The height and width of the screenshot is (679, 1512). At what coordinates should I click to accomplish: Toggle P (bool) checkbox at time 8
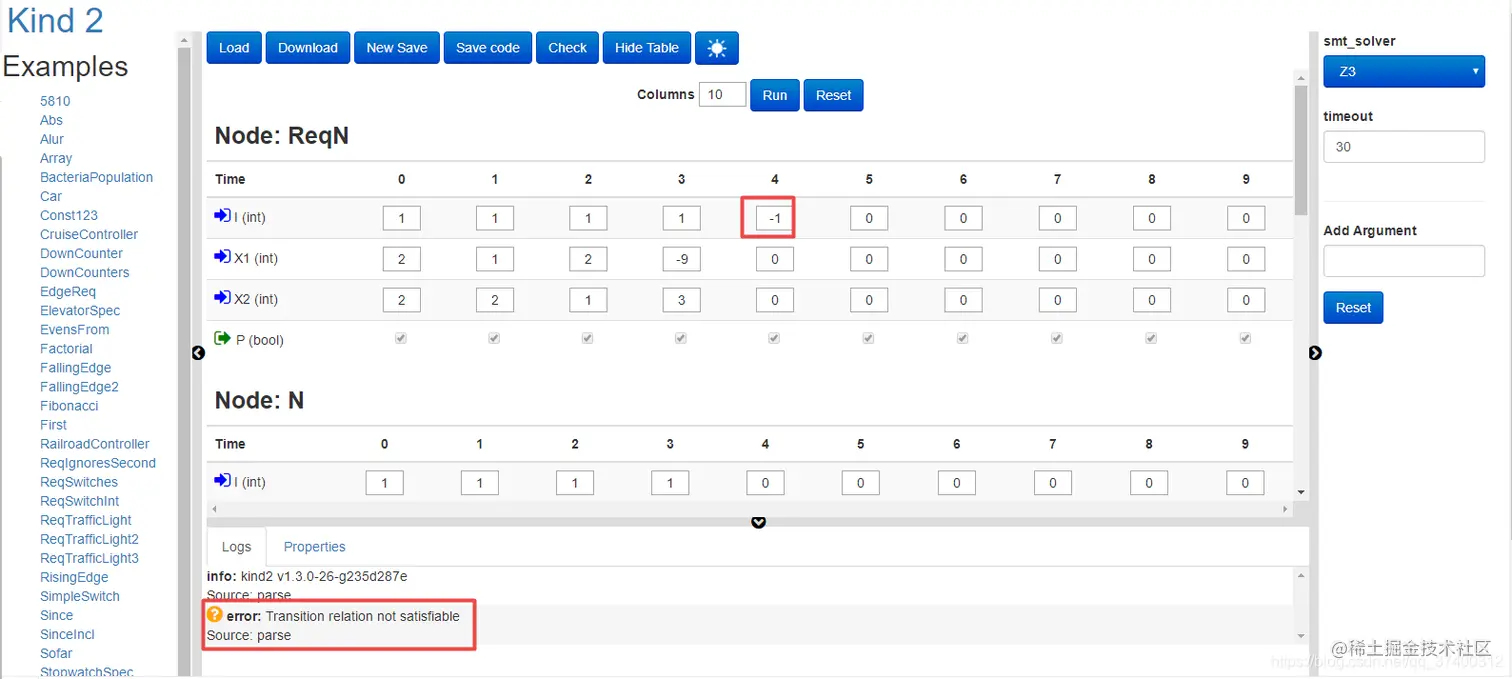click(1151, 339)
